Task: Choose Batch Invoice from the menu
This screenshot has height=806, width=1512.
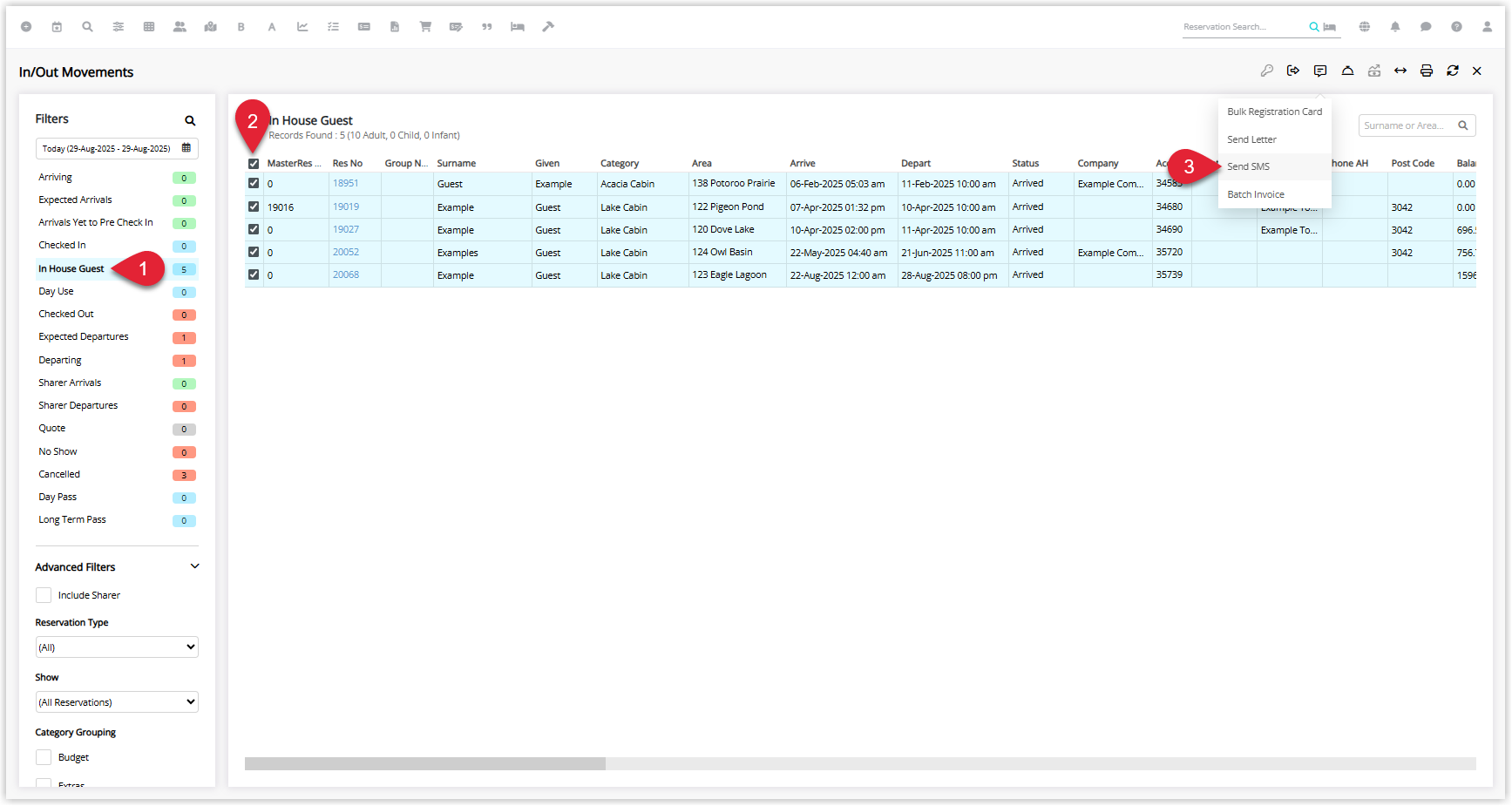Action: pos(1274,194)
